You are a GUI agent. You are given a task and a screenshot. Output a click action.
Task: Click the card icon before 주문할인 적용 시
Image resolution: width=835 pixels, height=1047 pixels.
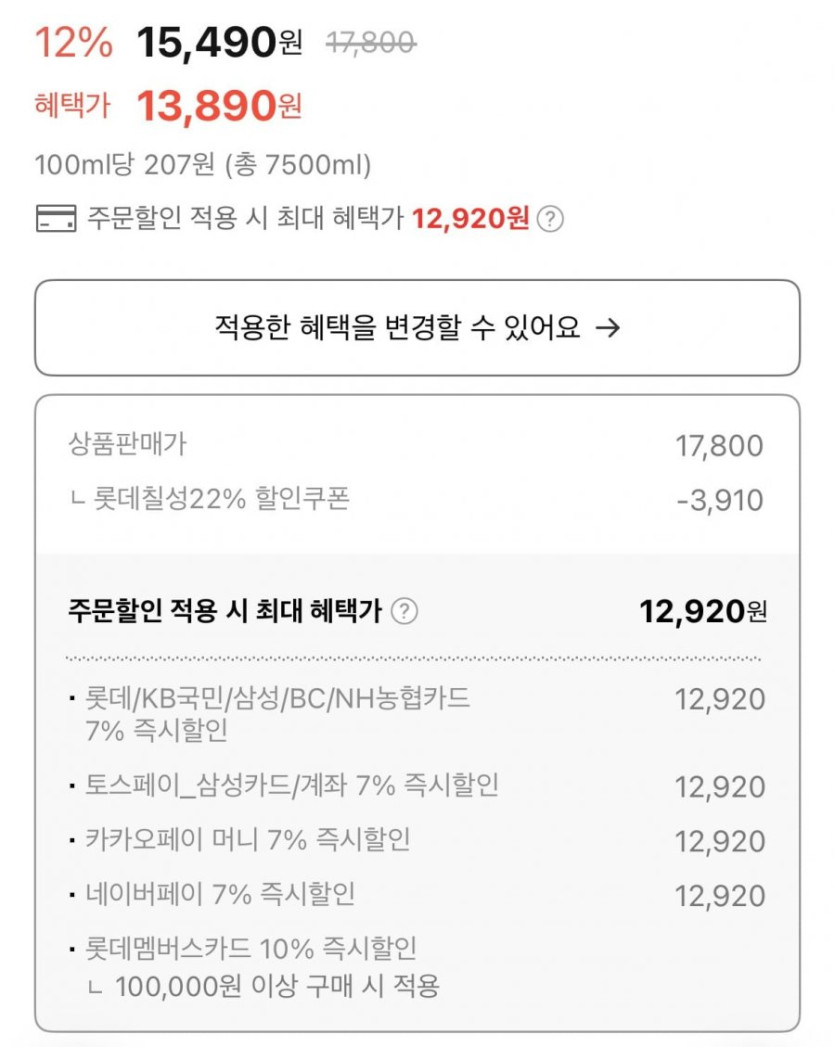(55, 219)
